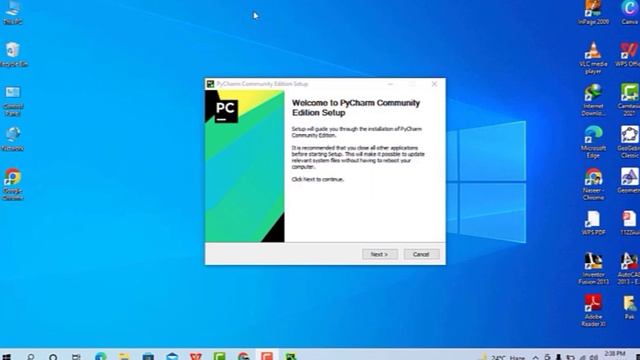Select the Recycle Bin desktop icon
This screenshot has width=640, height=360.
13,54
